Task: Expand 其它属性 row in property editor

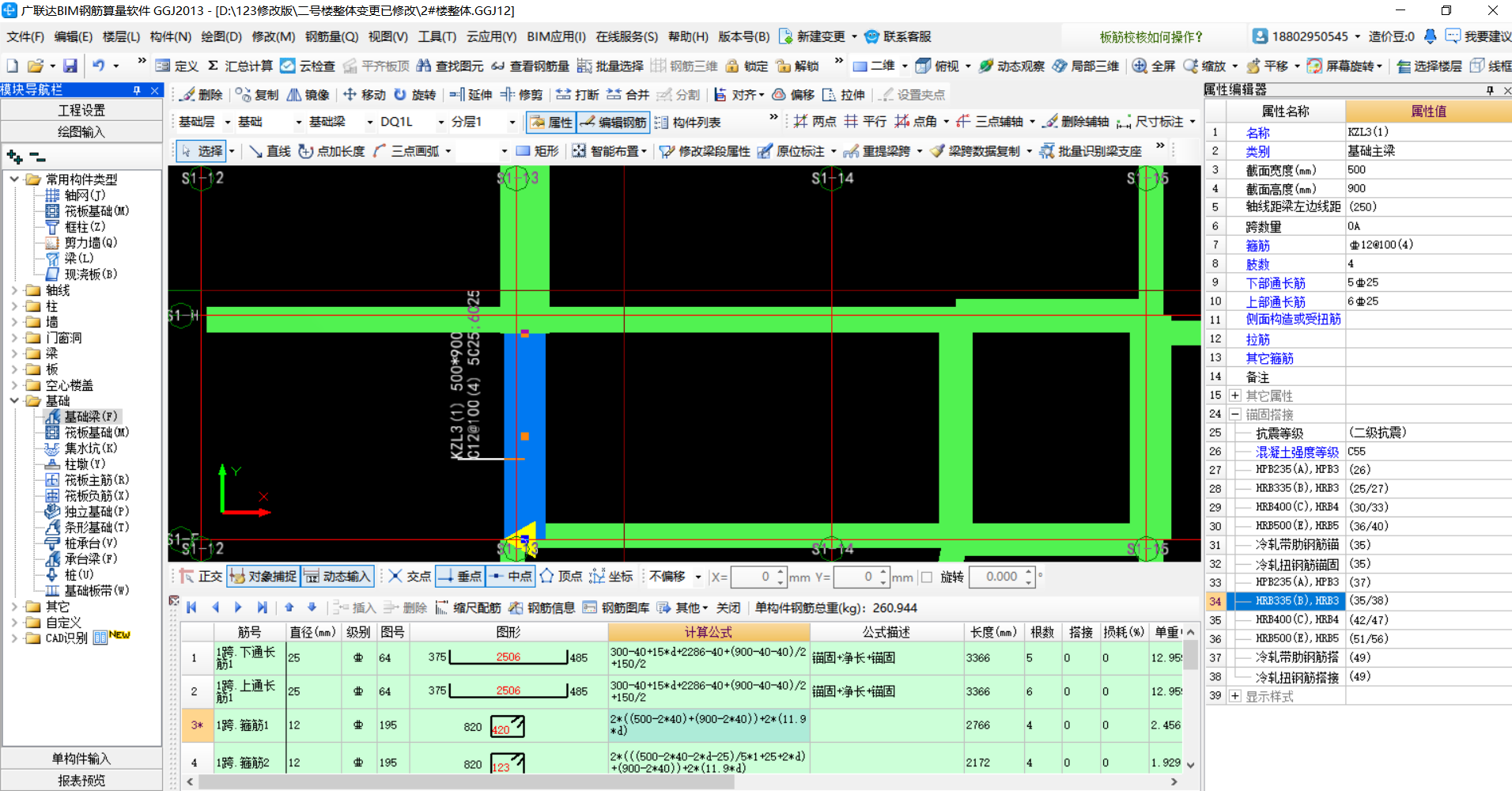Action: [x=1235, y=395]
